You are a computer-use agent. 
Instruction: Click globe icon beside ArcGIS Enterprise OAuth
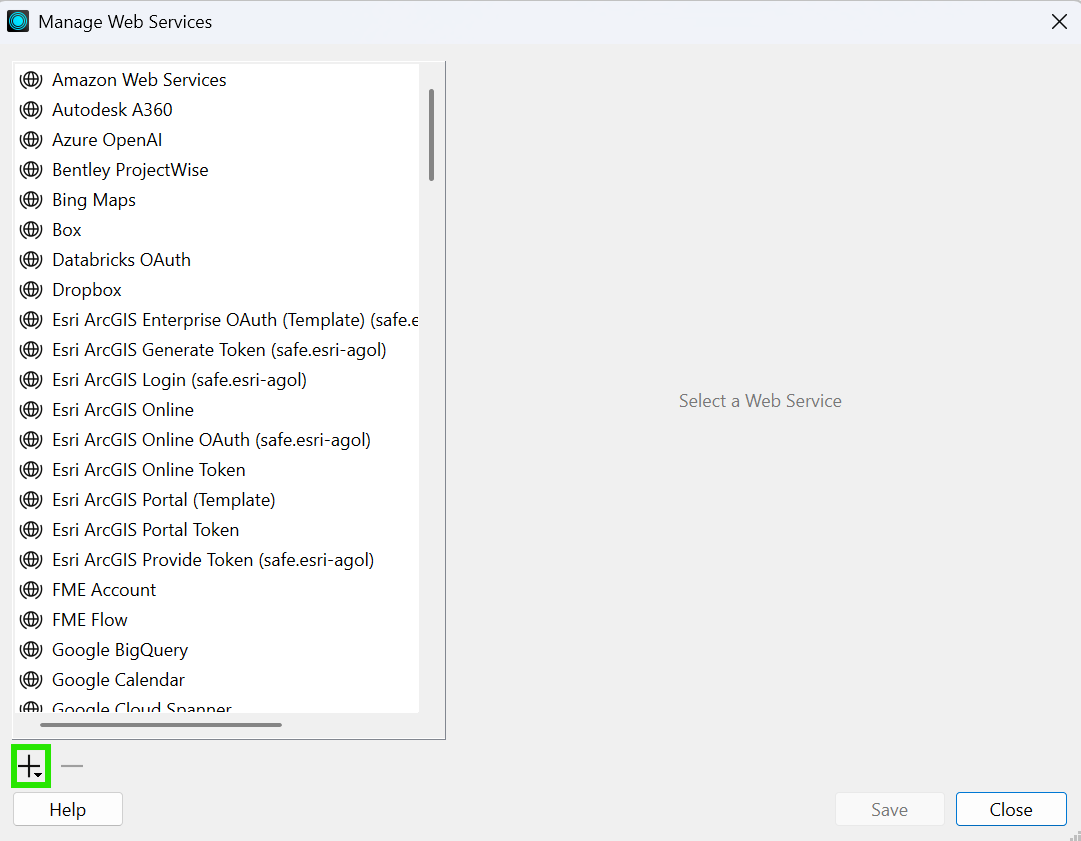point(31,320)
